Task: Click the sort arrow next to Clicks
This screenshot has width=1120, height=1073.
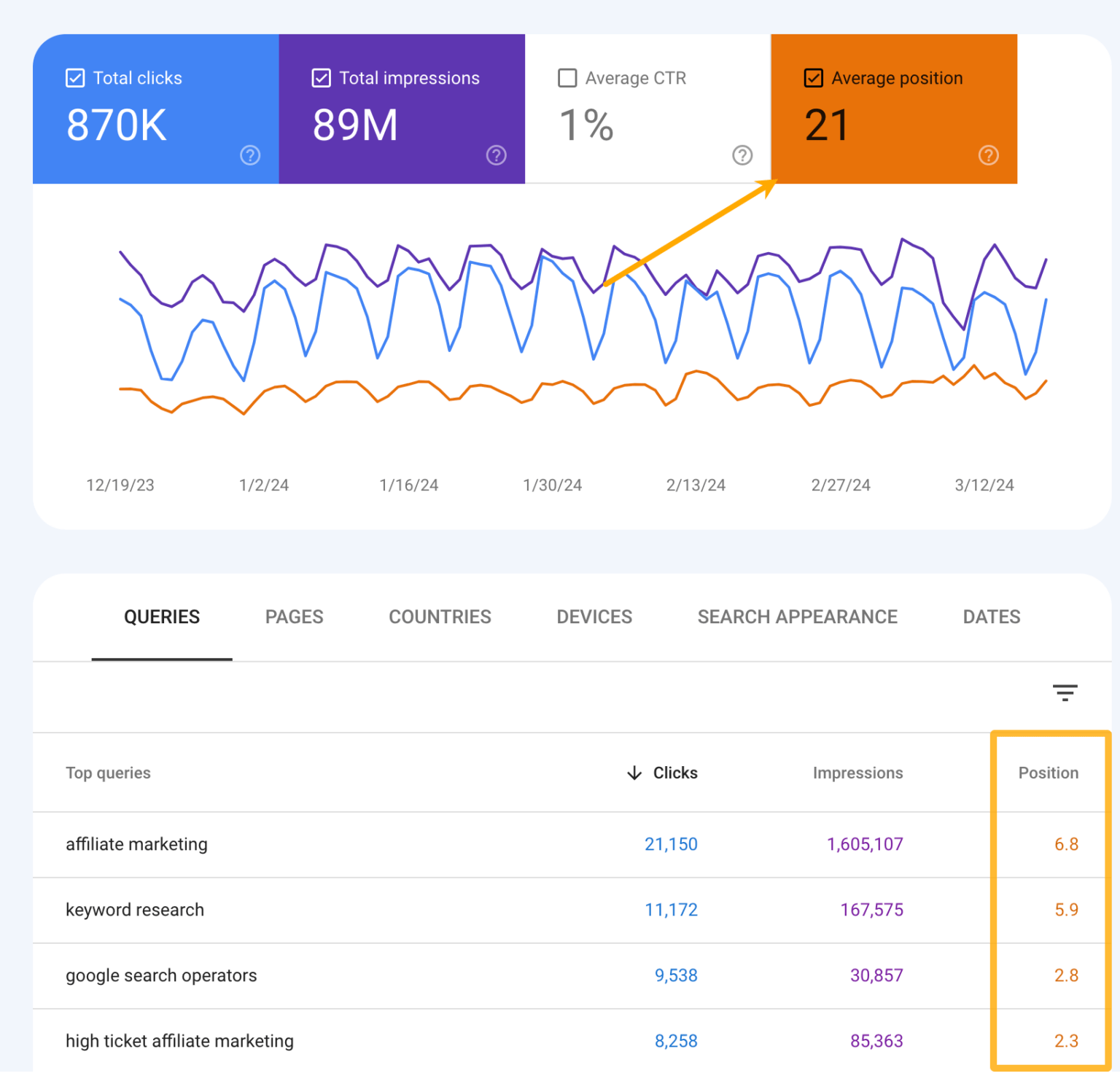Action: click(635, 773)
